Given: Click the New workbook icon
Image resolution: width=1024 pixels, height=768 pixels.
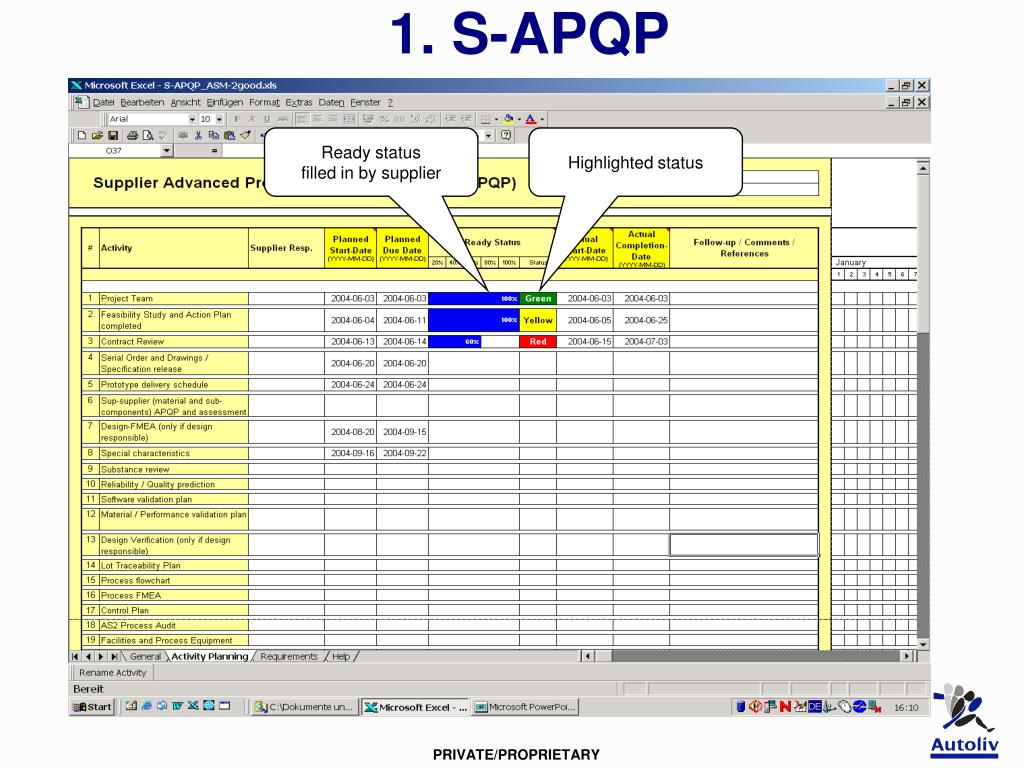Looking at the screenshot, I should pos(82,135).
